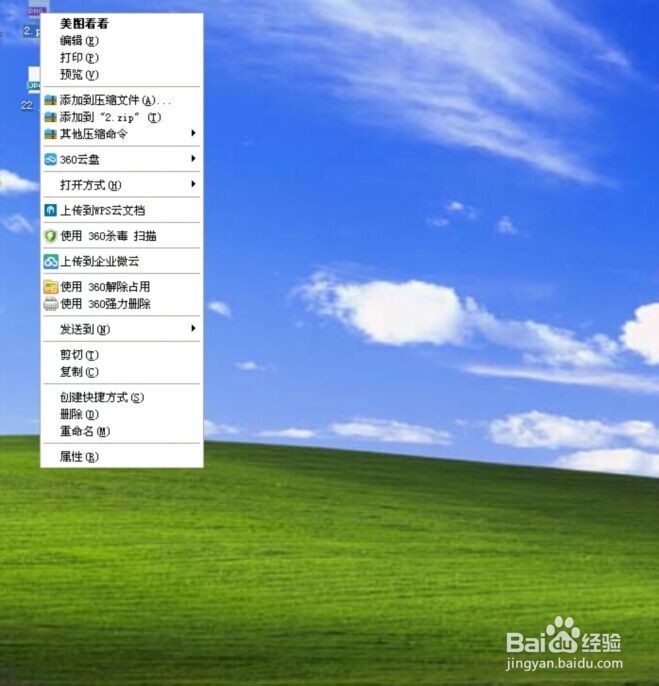
Task: Click the 360强力删除 shredder icon
Action: [x=51, y=304]
